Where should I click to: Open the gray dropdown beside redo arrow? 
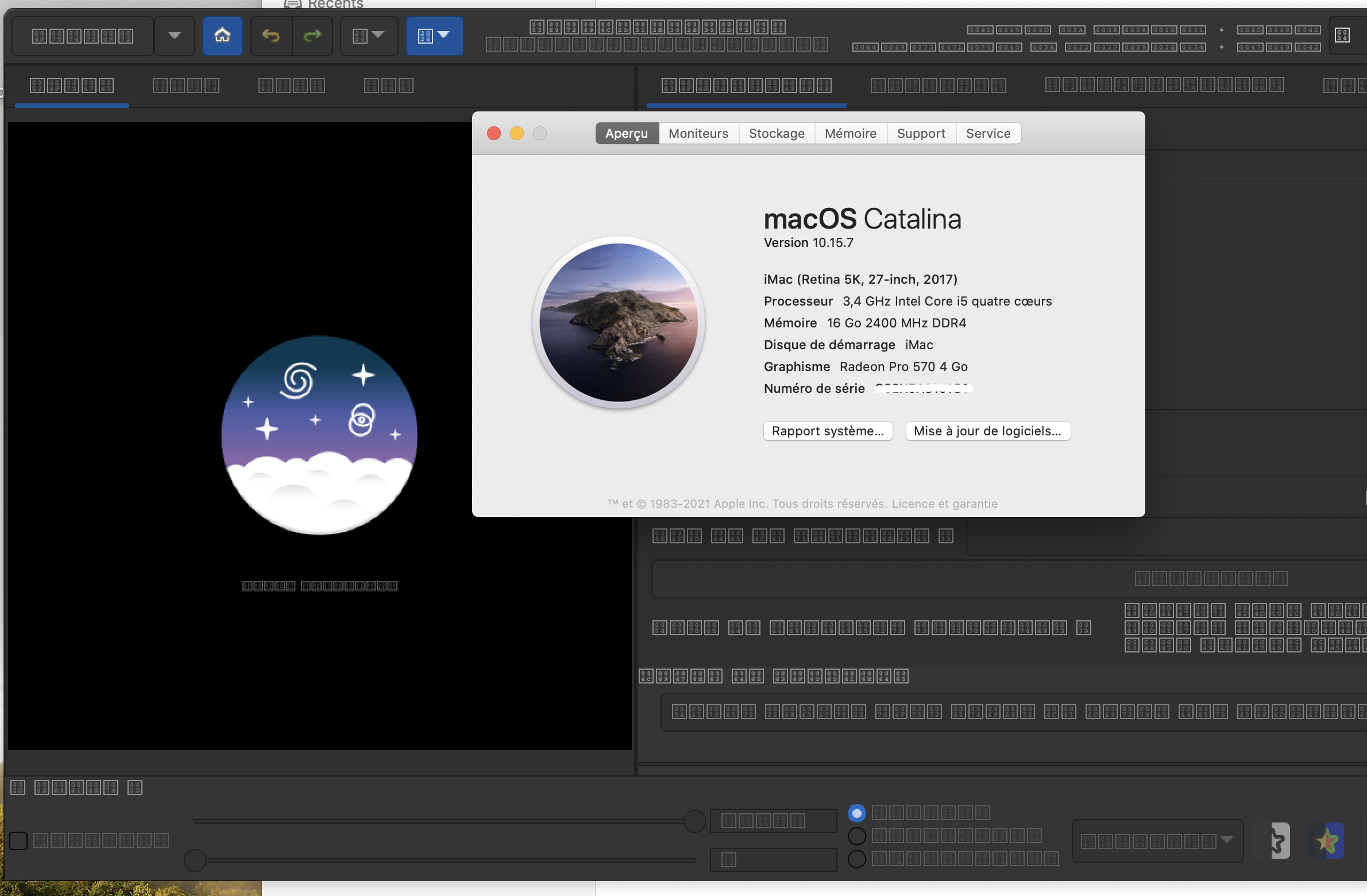(x=369, y=36)
